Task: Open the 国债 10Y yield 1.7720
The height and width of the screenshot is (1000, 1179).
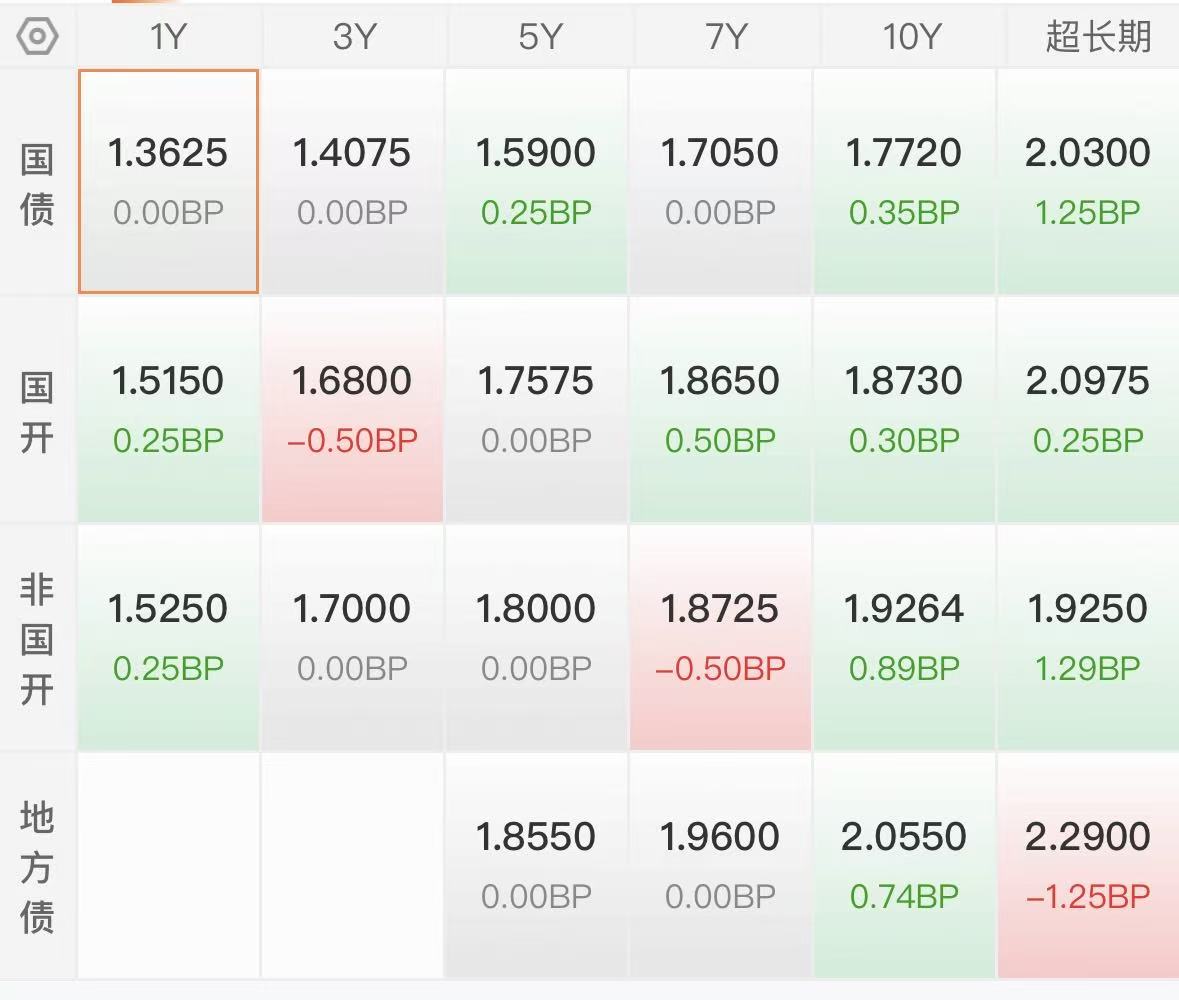Action: [x=904, y=181]
